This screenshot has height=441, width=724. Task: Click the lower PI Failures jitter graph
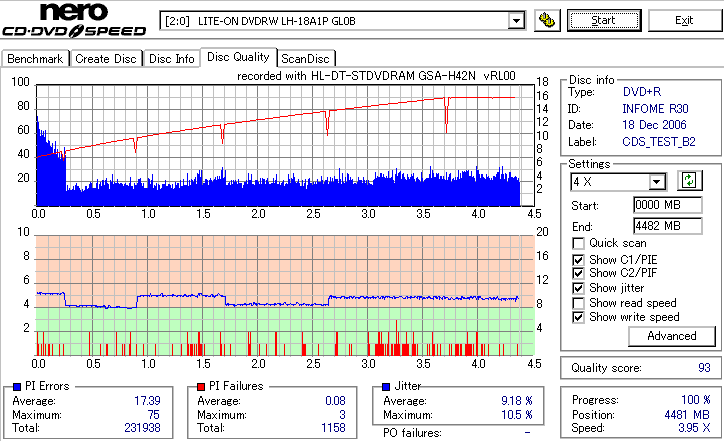(285, 296)
